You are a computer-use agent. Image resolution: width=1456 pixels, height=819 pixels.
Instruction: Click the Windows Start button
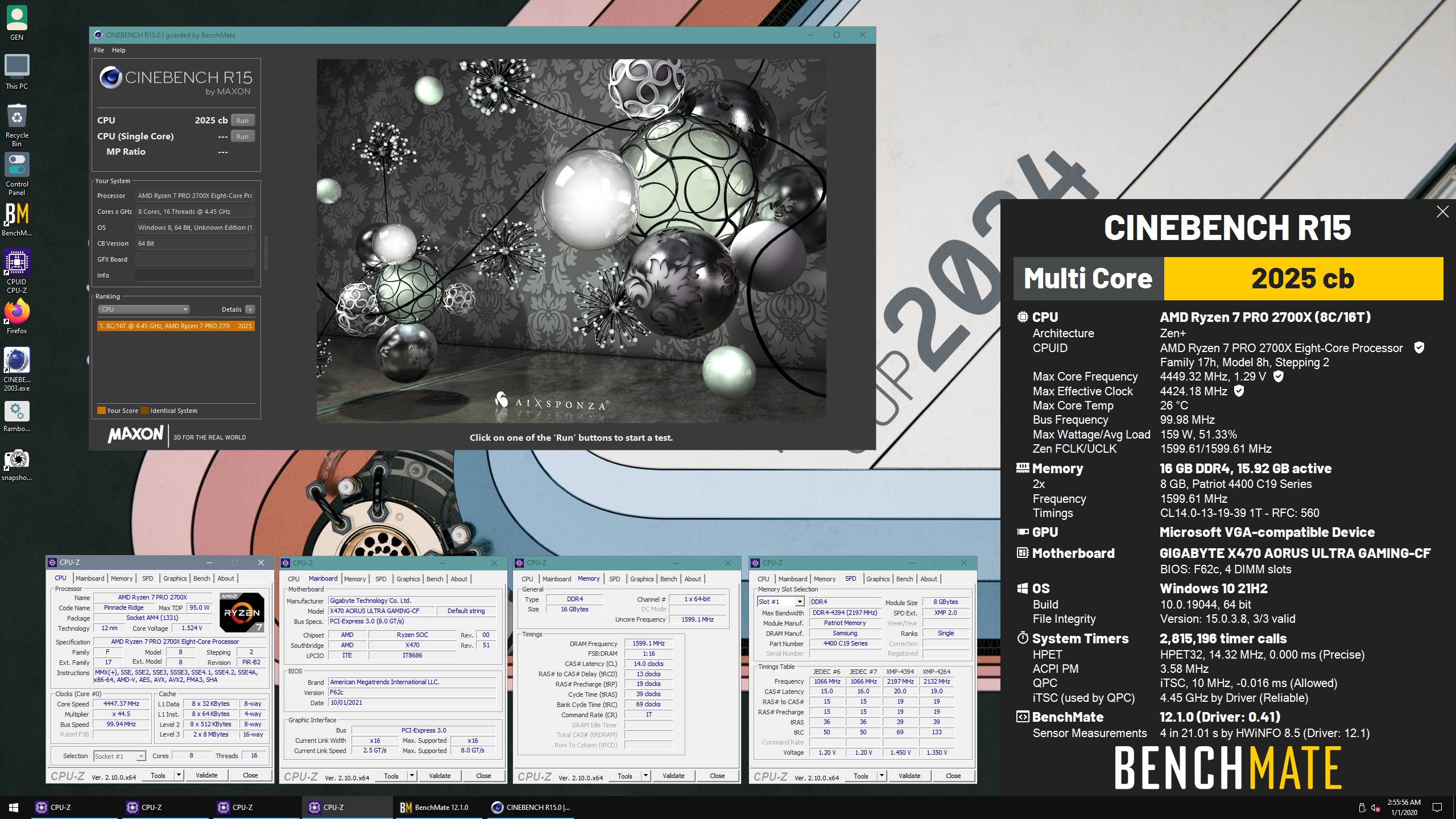(14, 808)
